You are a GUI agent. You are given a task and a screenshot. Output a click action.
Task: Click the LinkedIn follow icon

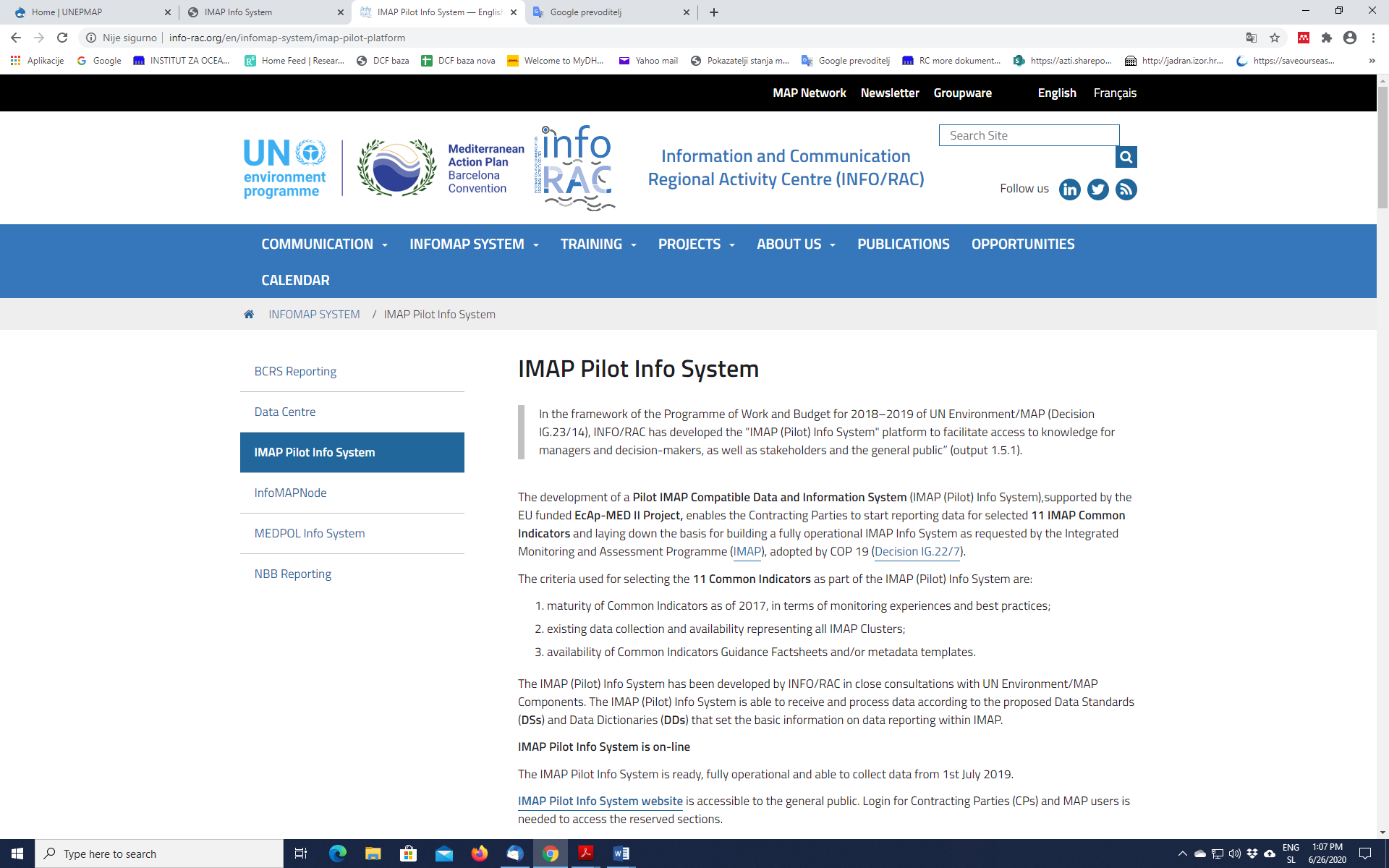1069,190
